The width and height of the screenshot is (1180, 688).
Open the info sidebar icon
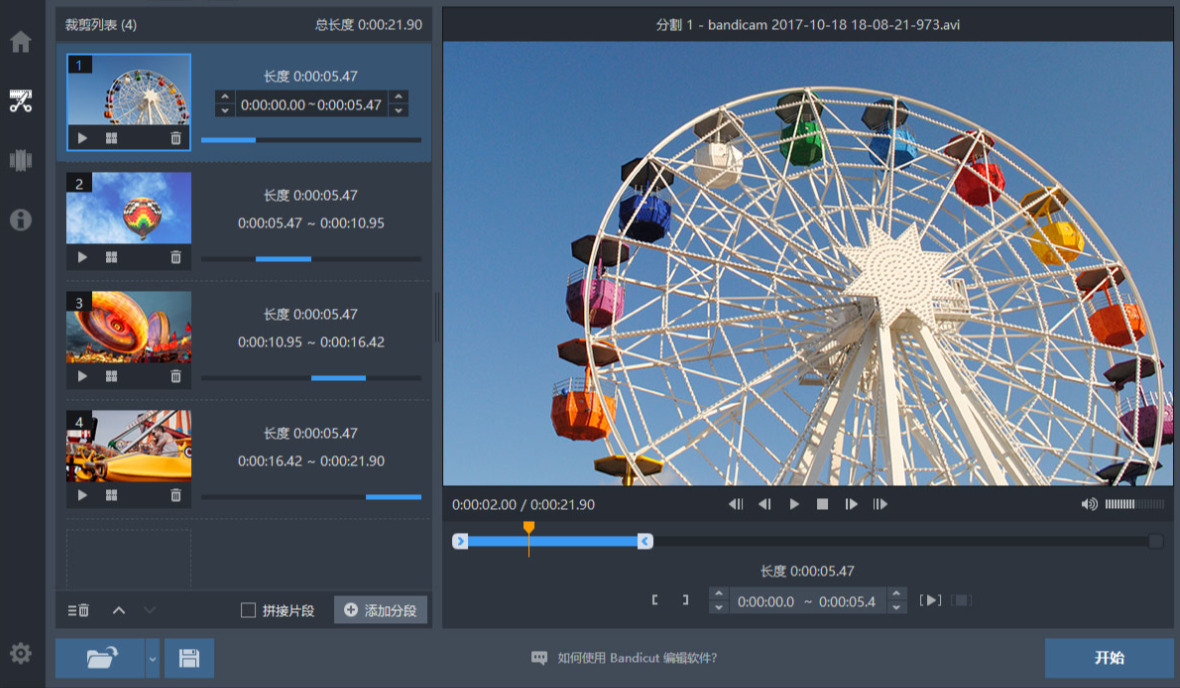coord(20,219)
